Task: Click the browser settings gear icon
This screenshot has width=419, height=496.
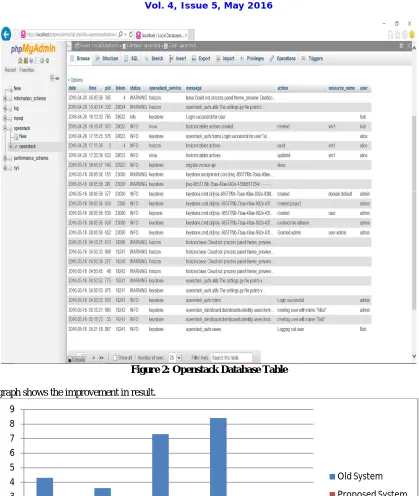Action: click(x=405, y=34)
